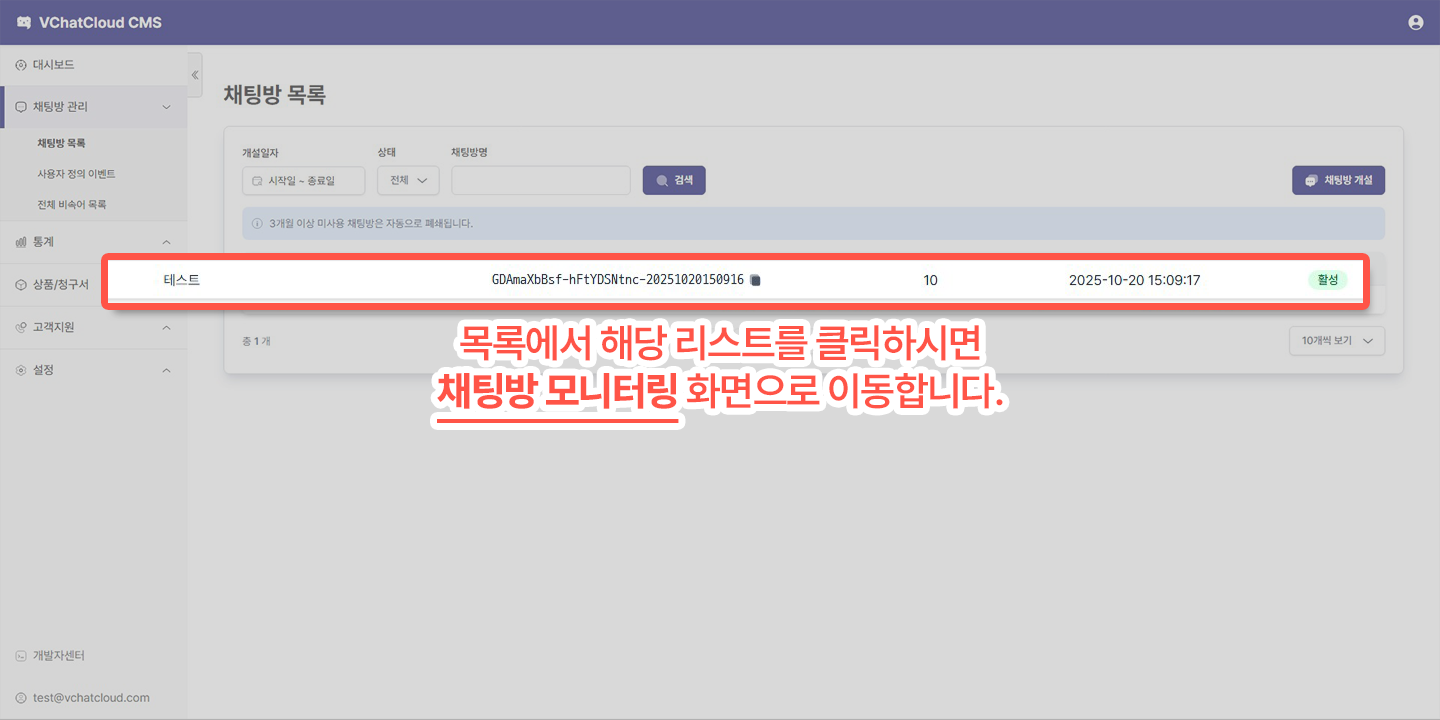Click the VChatCloud CMS chat logo icon
The height and width of the screenshot is (720, 1440).
pyautogui.click(x=22, y=22)
